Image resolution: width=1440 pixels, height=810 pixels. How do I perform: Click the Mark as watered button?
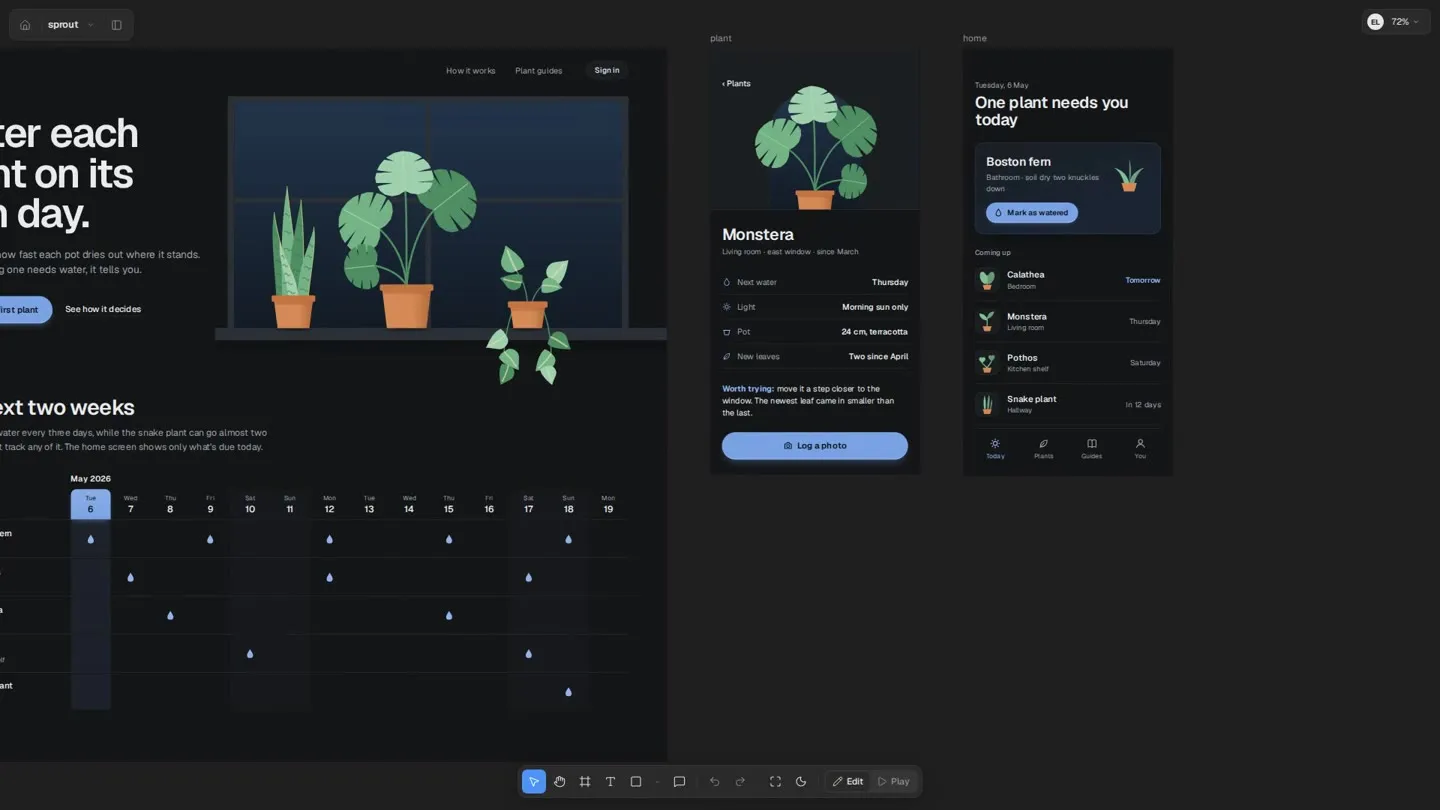(1032, 213)
